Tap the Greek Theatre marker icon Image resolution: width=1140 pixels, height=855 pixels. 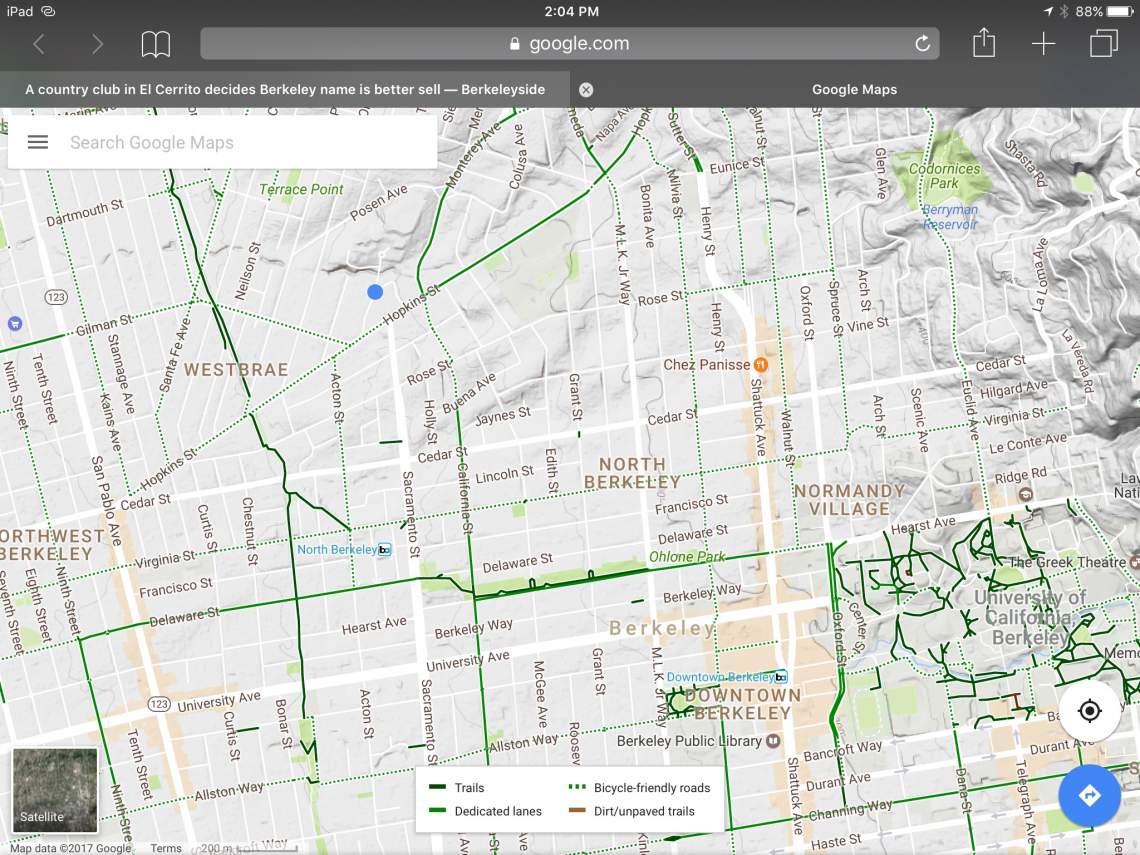[1134, 562]
